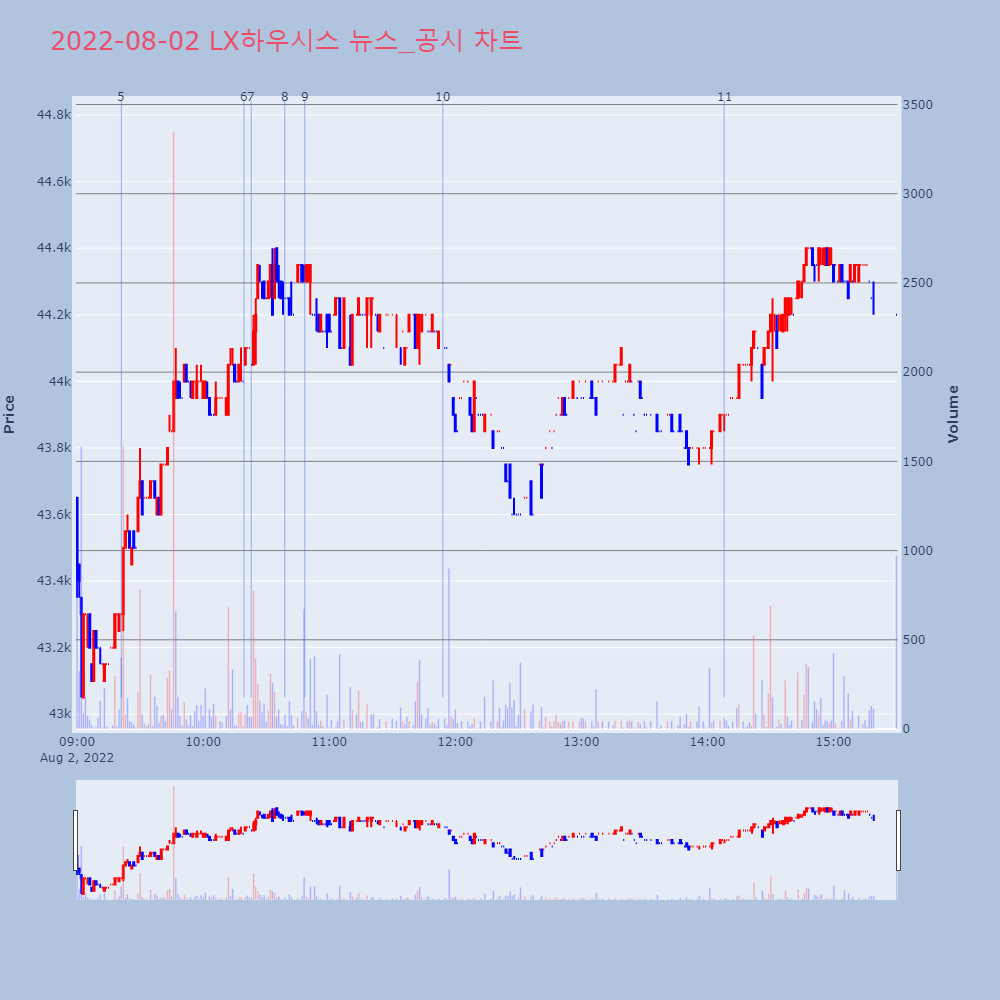Click inside the range slider mini chart

point(487,840)
